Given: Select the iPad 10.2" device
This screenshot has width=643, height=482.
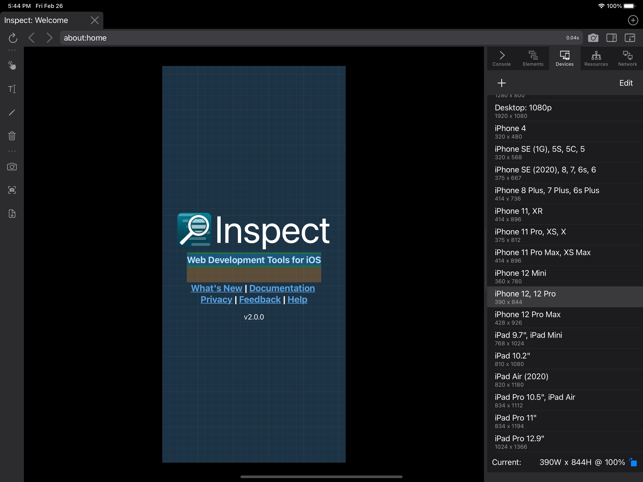Looking at the screenshot, I should coord(565,359).
